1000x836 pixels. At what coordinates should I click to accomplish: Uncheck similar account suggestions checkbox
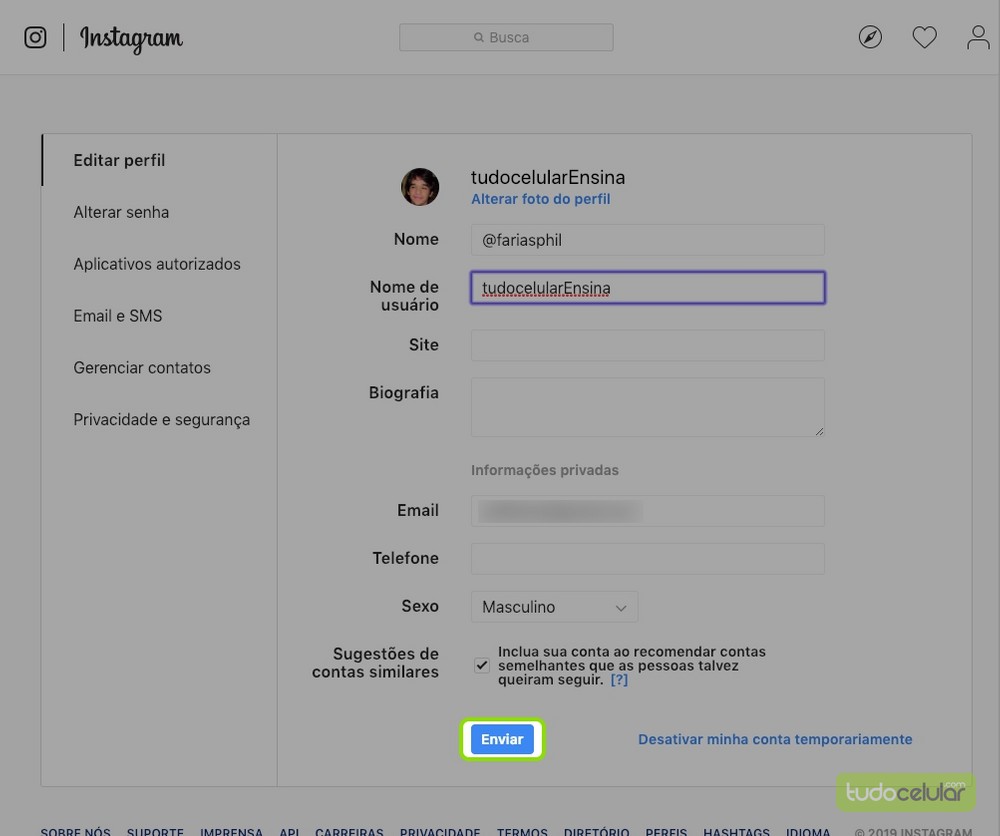482,665
